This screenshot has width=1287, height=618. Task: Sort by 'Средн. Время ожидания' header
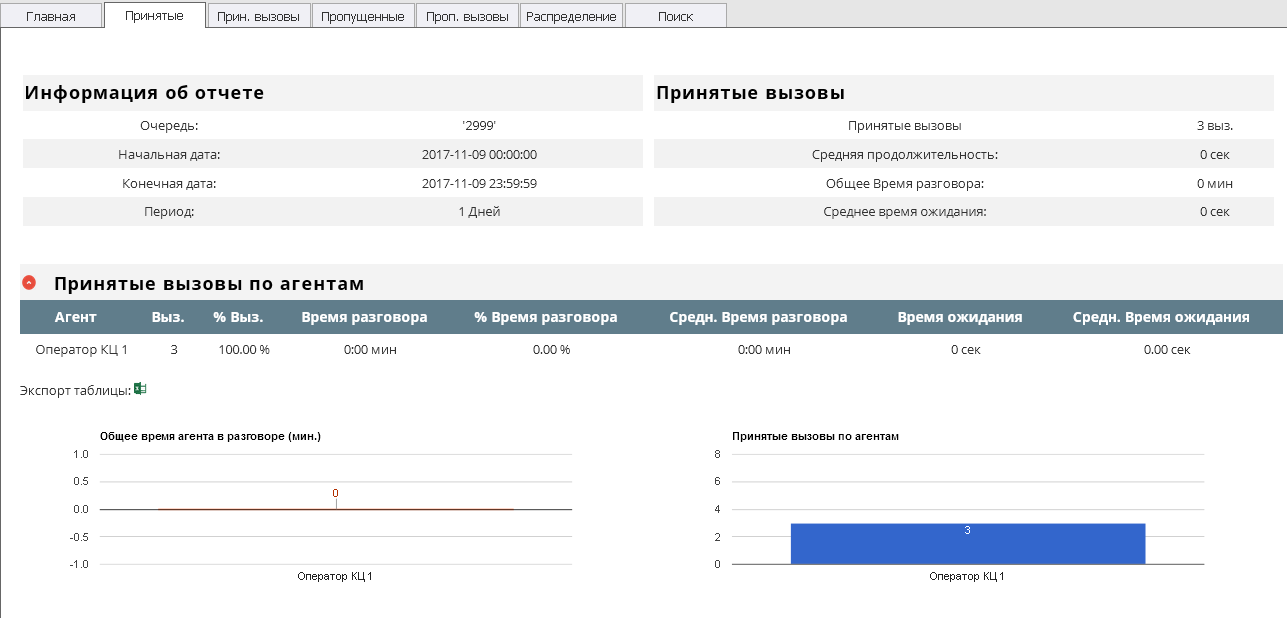tap(1161, 317)
